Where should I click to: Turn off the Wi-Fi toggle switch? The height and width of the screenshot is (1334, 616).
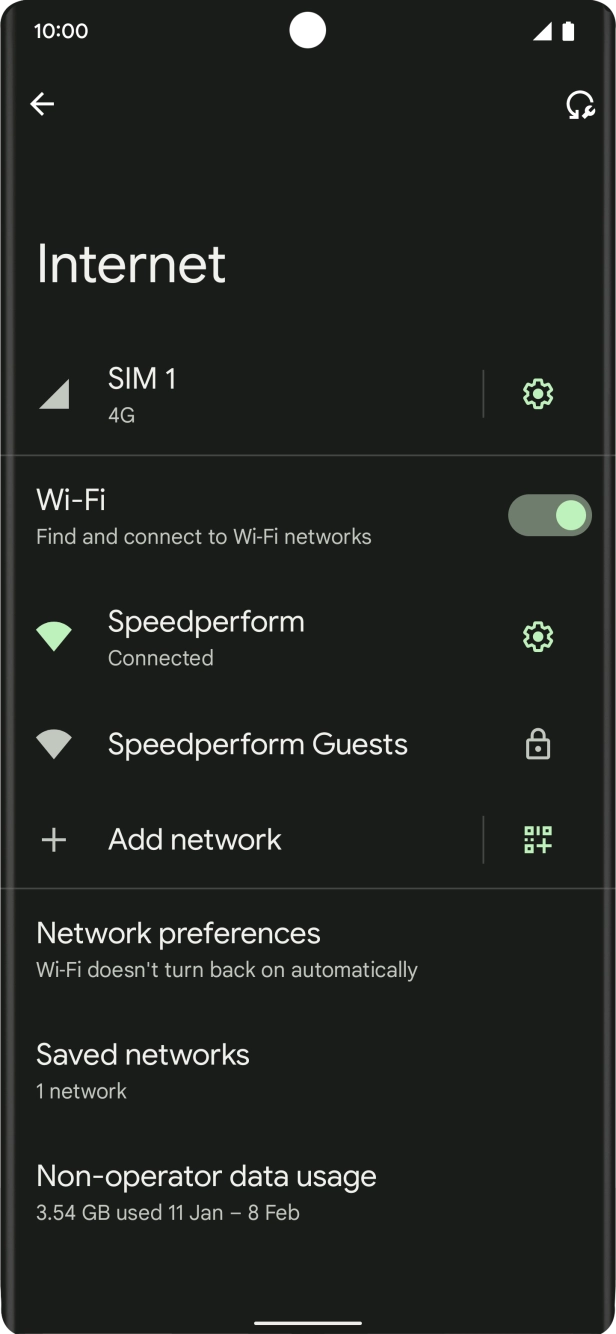click(550, 516)
